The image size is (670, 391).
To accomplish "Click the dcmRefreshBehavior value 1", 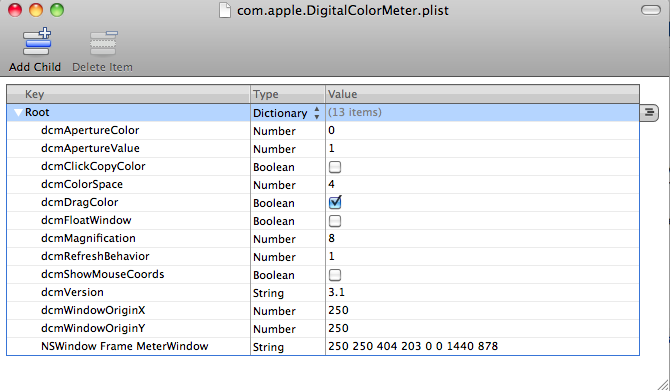I will tap(332, 256).
